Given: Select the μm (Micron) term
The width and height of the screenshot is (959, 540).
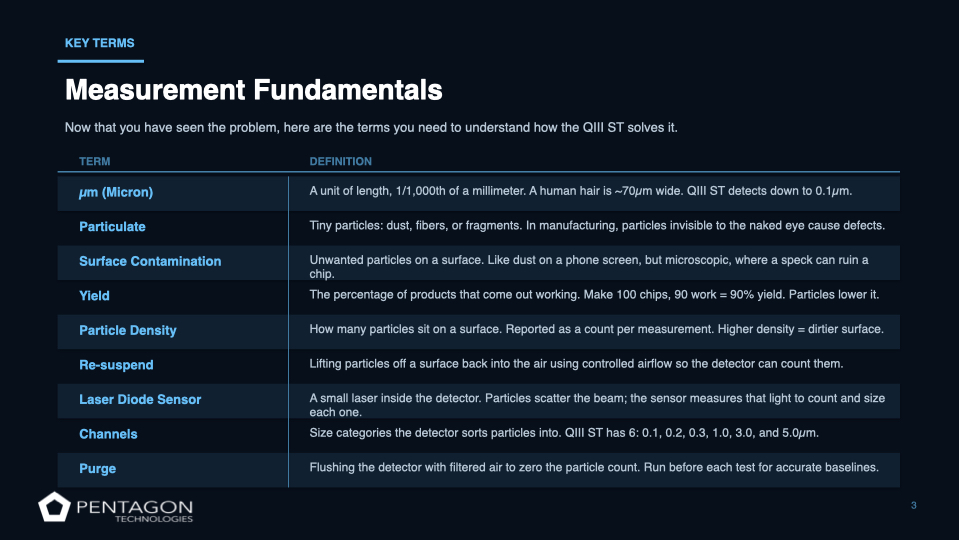Looking at the screenshot, I should click(x=116, y=192).
